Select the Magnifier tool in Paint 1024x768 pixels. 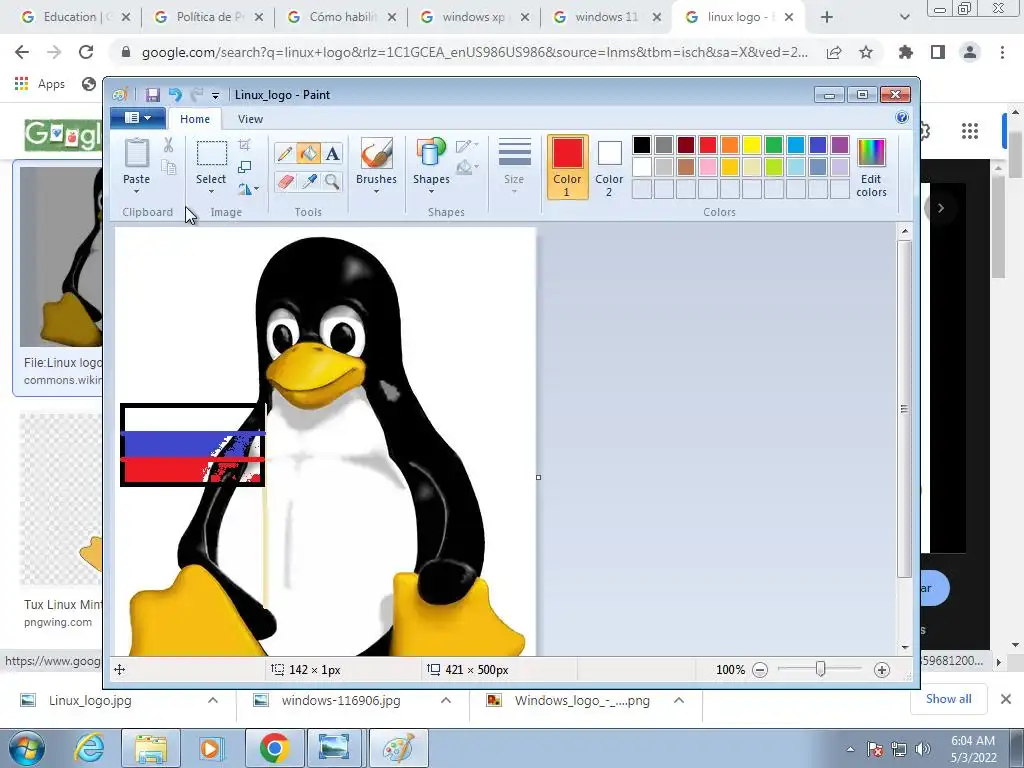point(332,181)
